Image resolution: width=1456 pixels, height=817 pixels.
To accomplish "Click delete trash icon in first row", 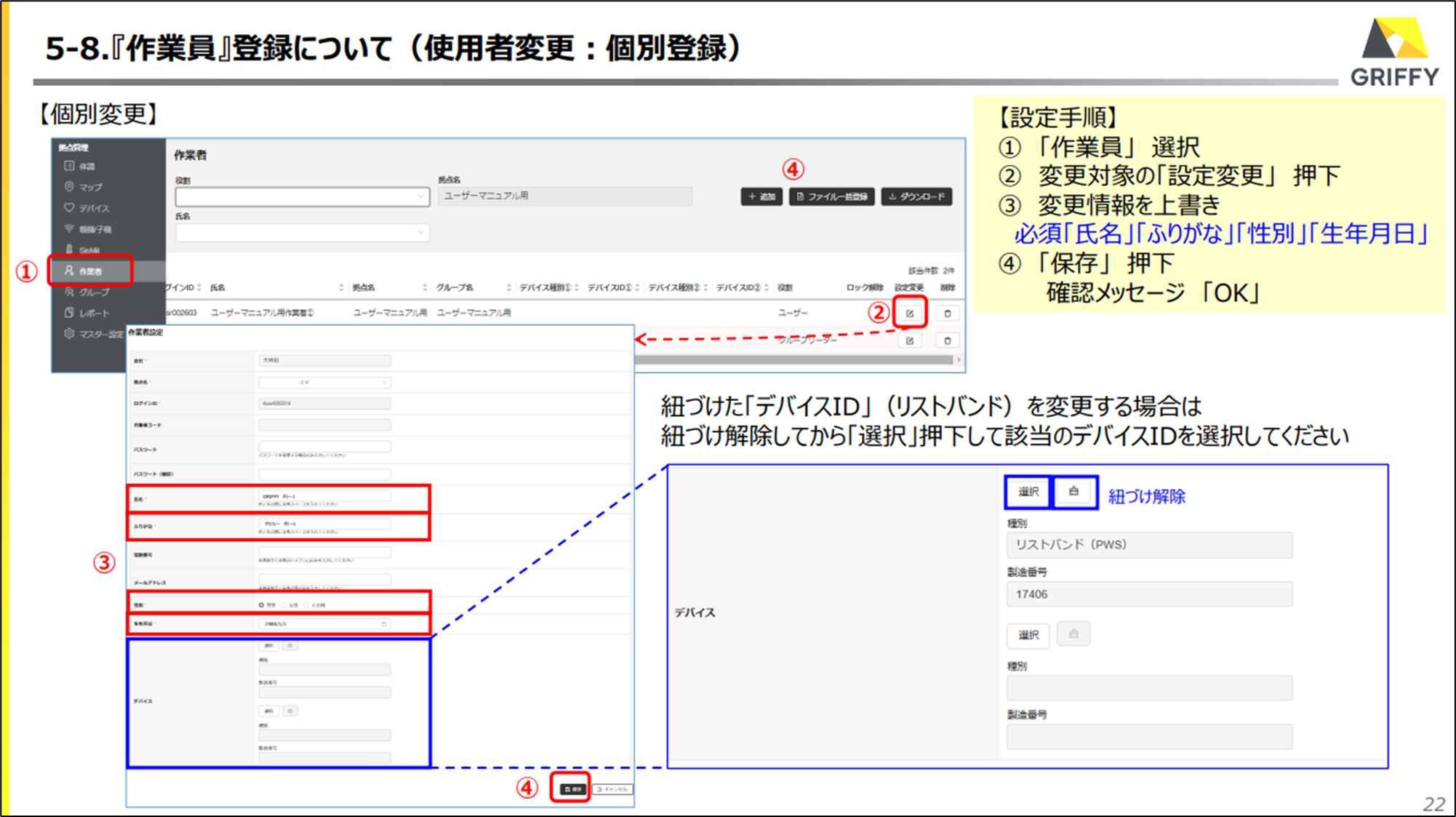I will coord(947,314).
